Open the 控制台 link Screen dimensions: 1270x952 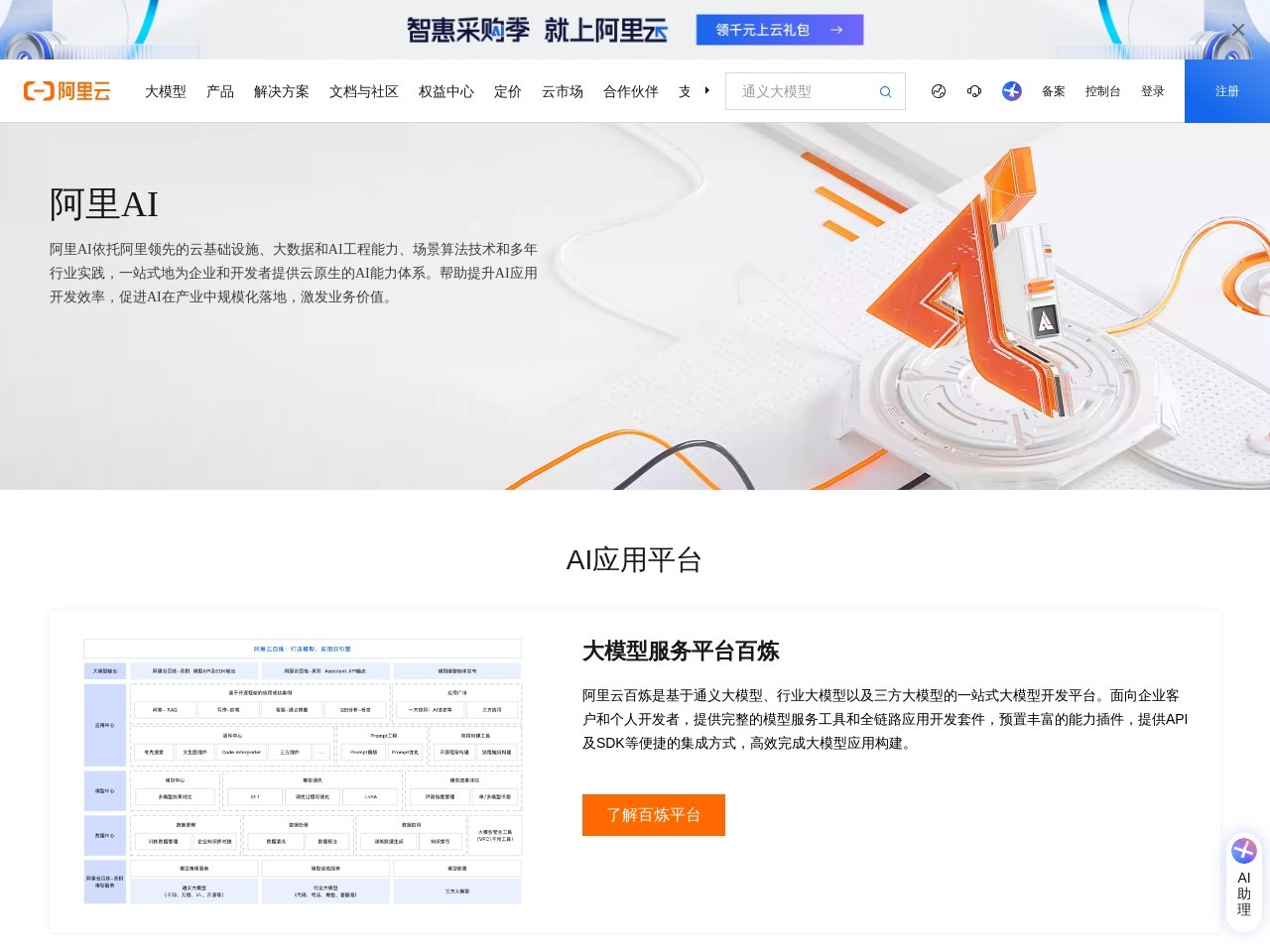[1103, 91]
